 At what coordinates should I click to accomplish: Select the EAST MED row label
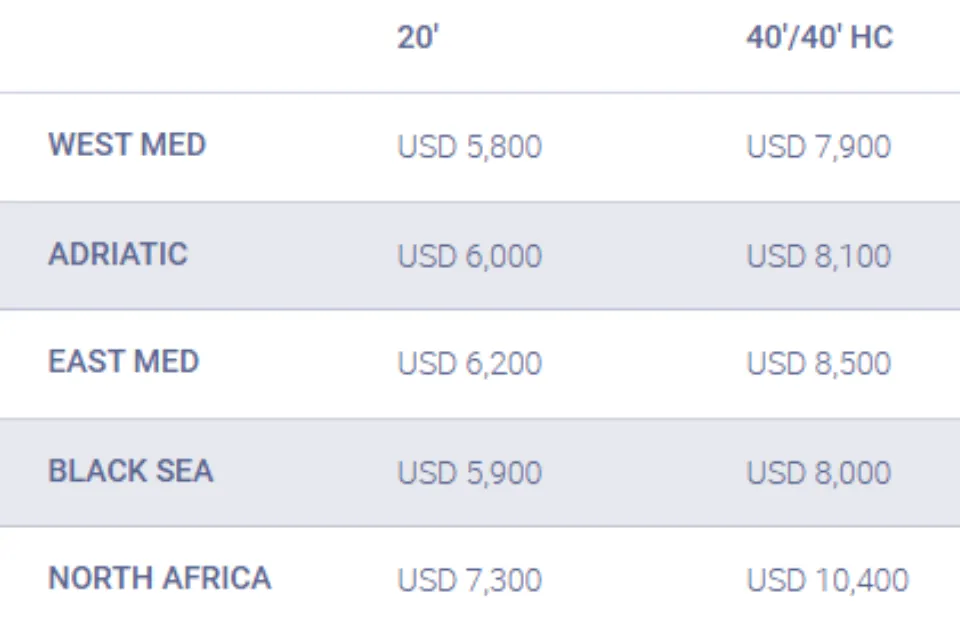point(124,361)
